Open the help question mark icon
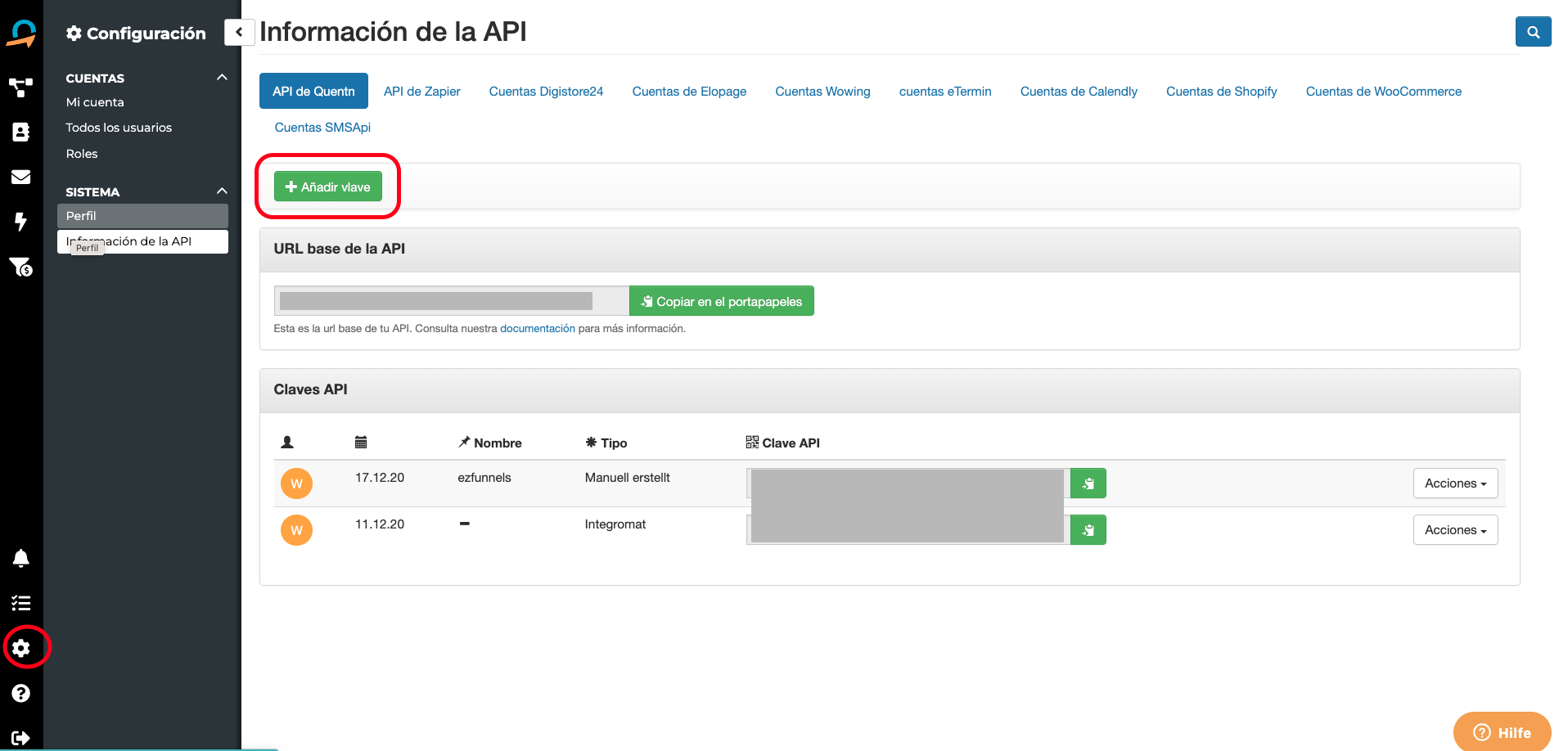Screen dimensions: 1568x751 click(x=21, y=693)
